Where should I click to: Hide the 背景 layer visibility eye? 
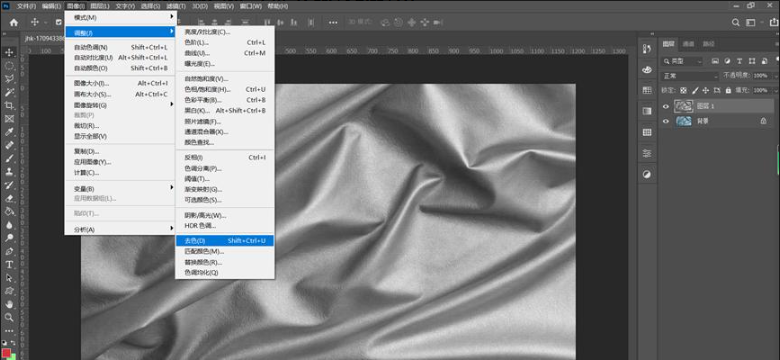point(666,121)
